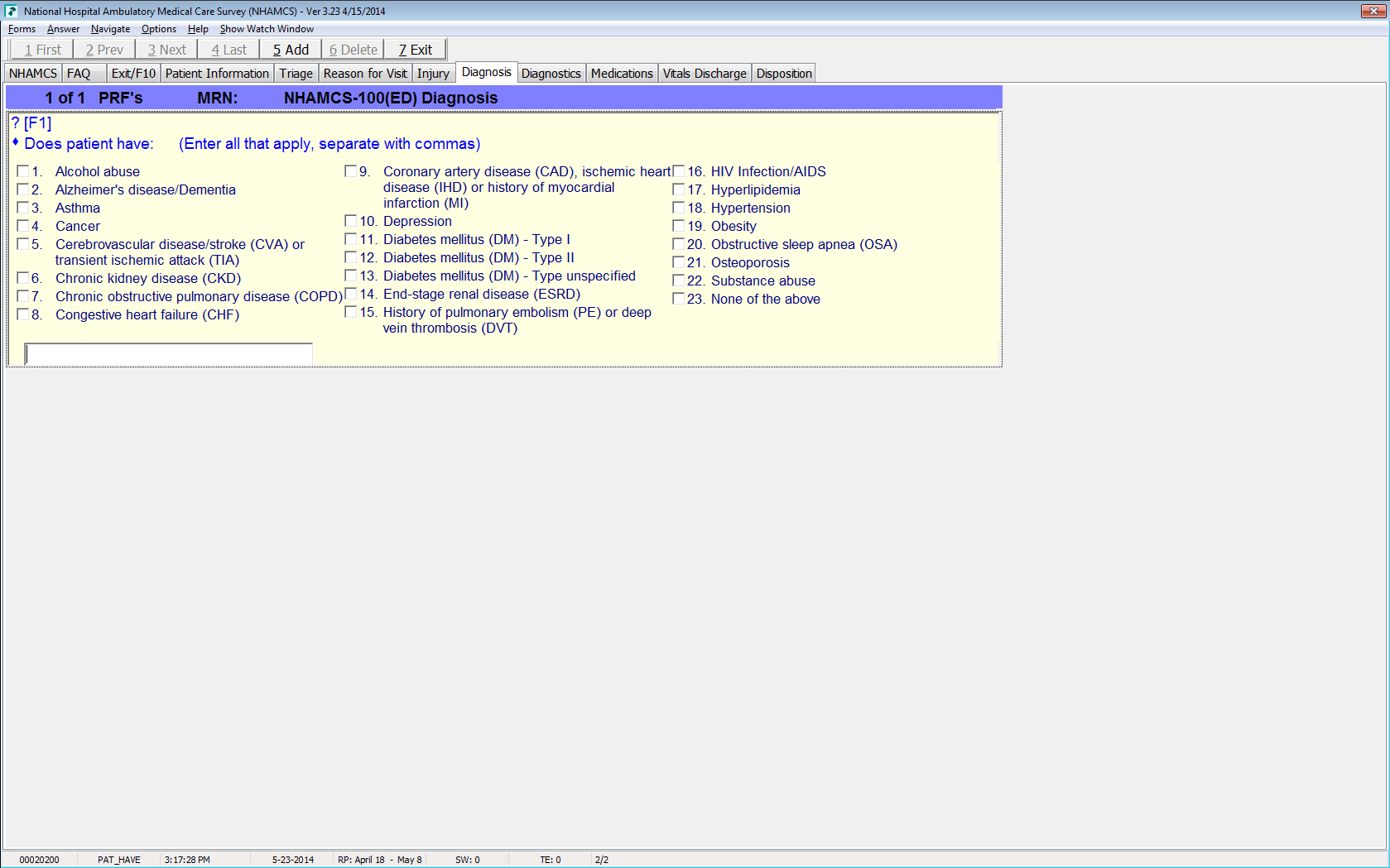Image resolution: width=1390 pixels, height=868 pixels.
Task: Check the Osteoporosis checkbox
Action: point(679,262)
